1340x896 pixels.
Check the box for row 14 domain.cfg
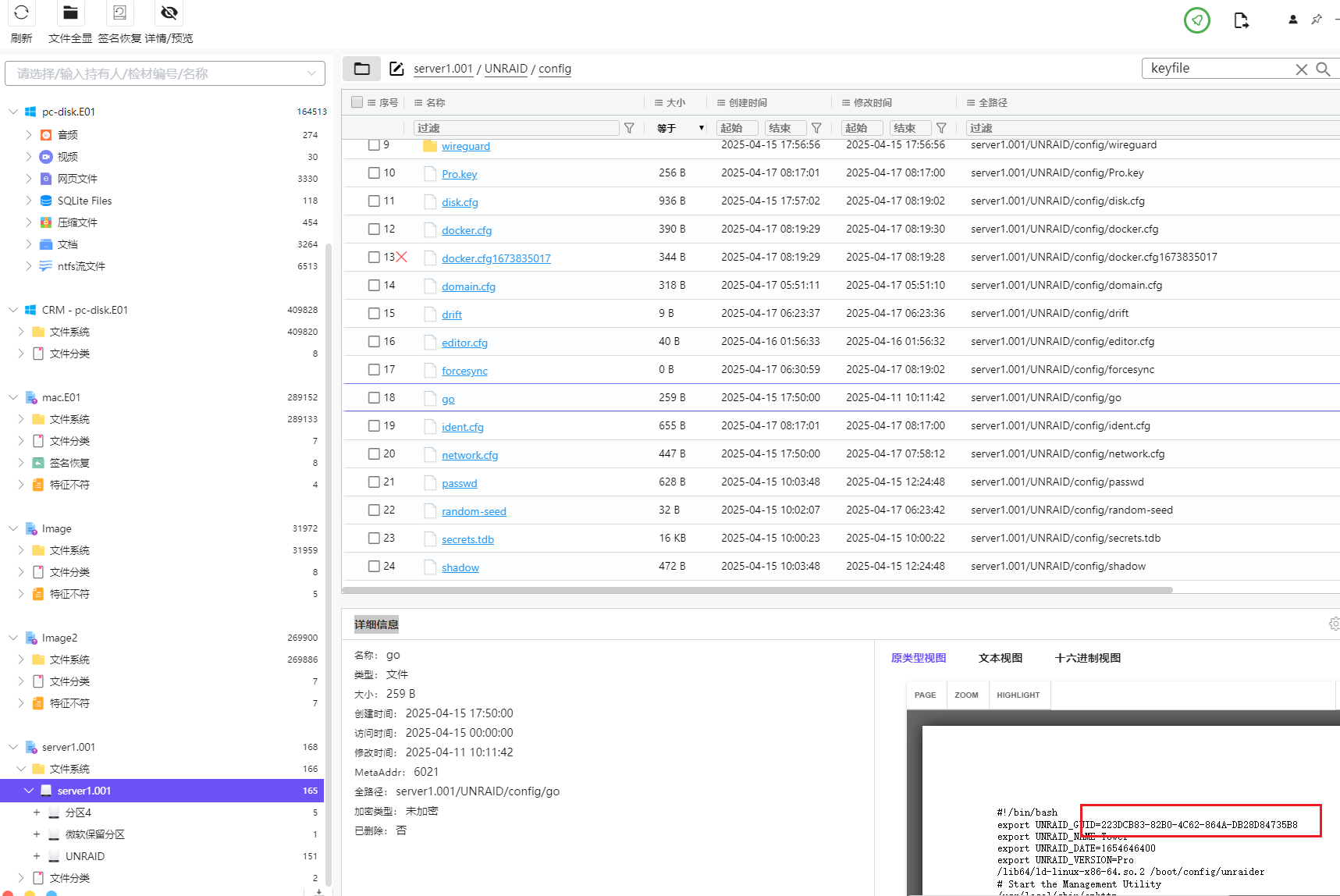point(374,285)
